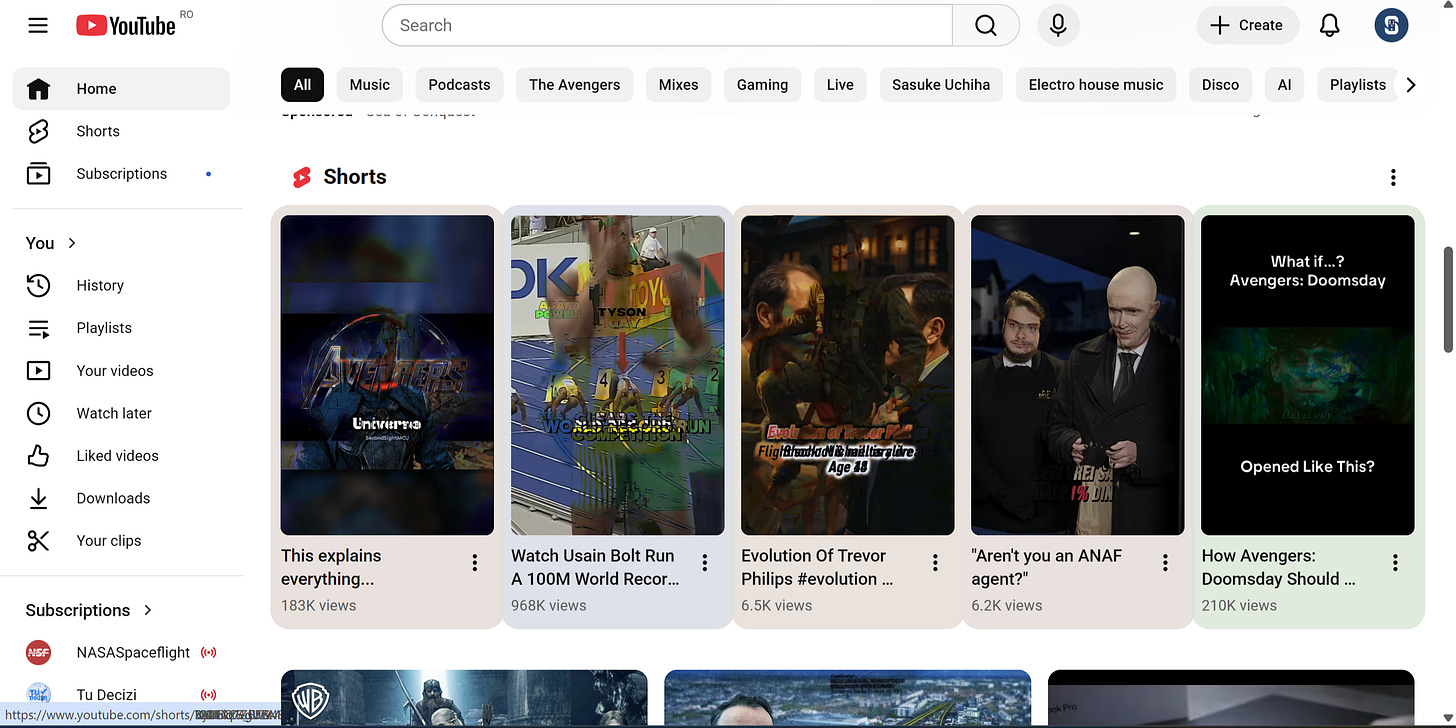1456x728 pixels.
Task: Open "Aren't you an ANAF agent?" title
Action: pos(1046,567)
